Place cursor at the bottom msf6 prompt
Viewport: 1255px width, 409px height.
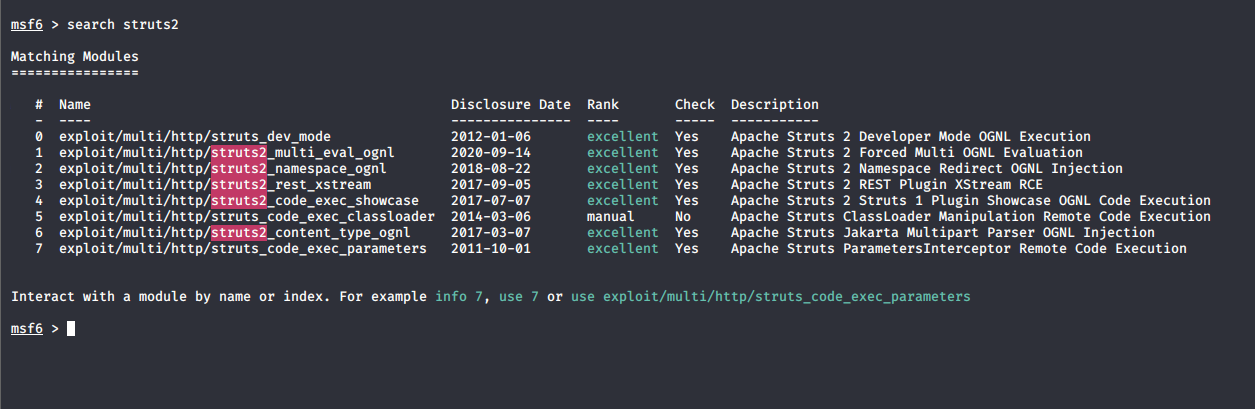click(71, 328)
